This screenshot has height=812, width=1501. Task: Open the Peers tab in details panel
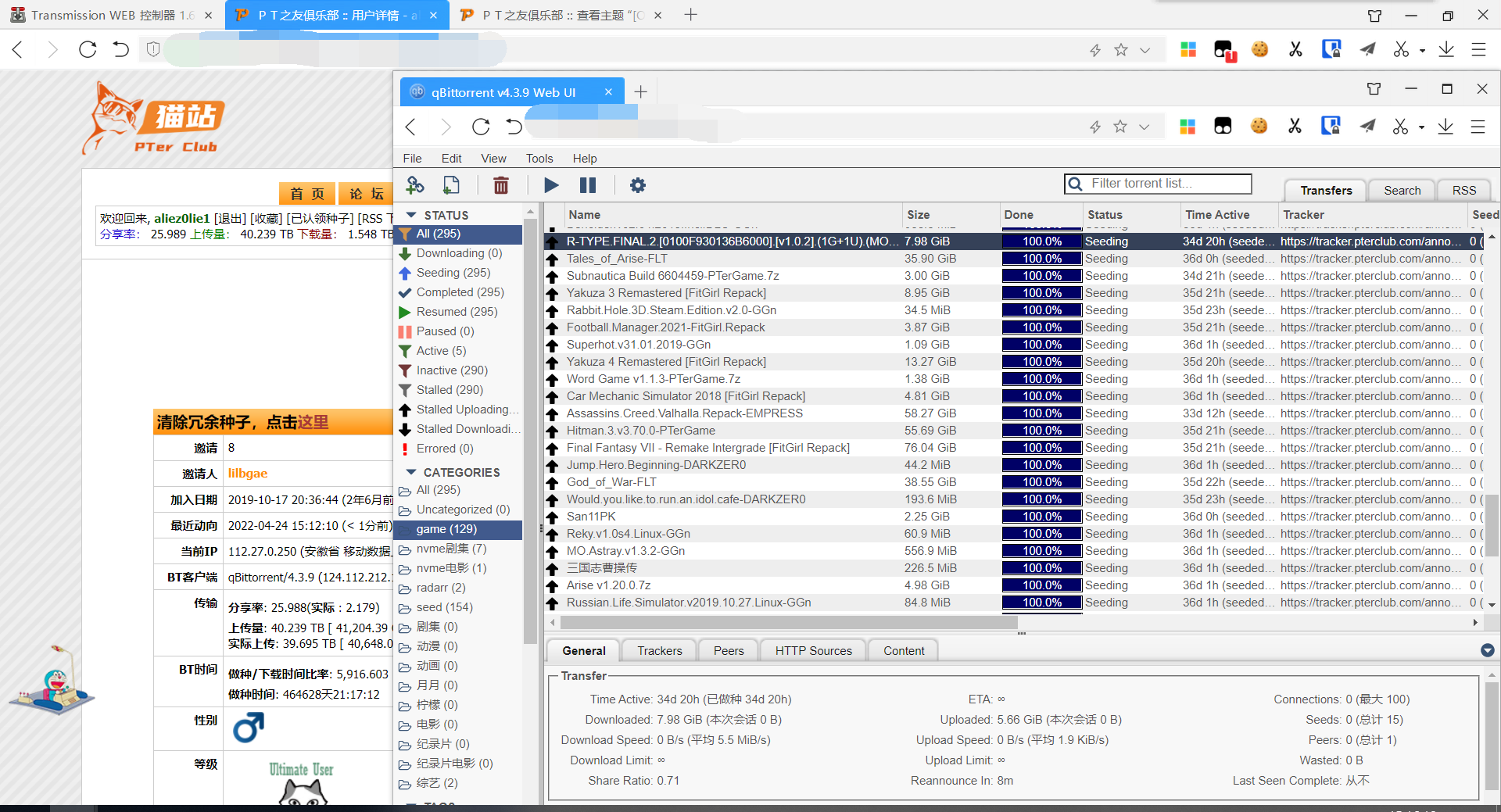pos(729,651)
